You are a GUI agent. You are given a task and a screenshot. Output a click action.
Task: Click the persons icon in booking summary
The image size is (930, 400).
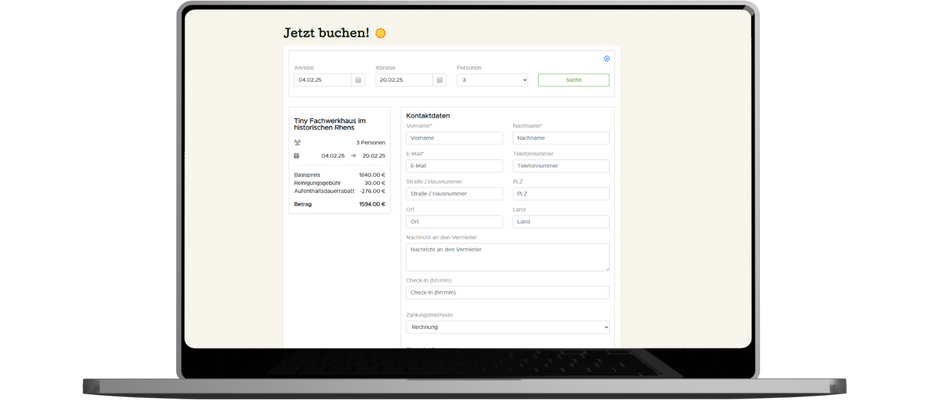[x=297, y=142]
